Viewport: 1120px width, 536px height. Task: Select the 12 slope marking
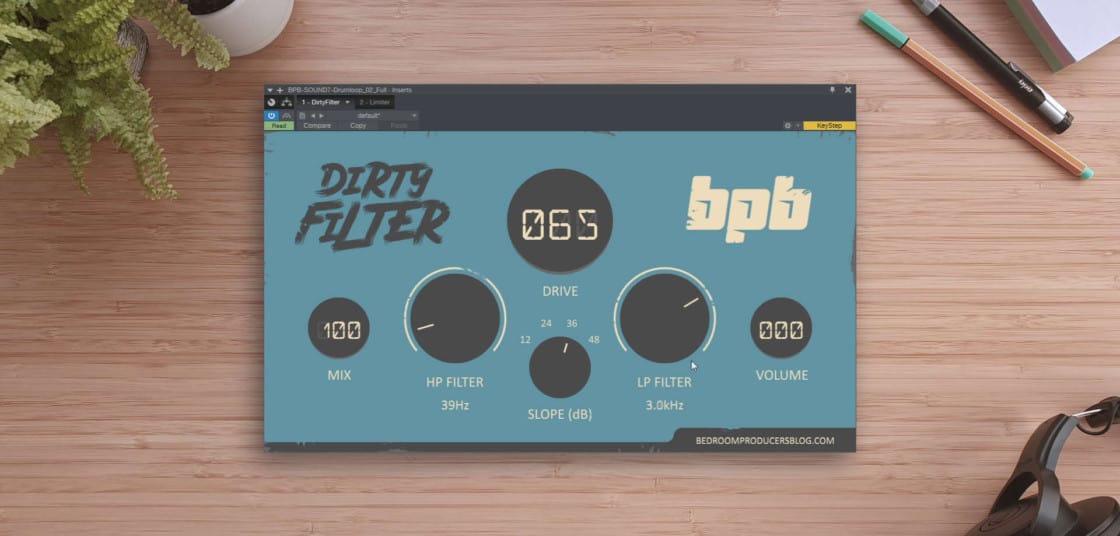point(525,339)
